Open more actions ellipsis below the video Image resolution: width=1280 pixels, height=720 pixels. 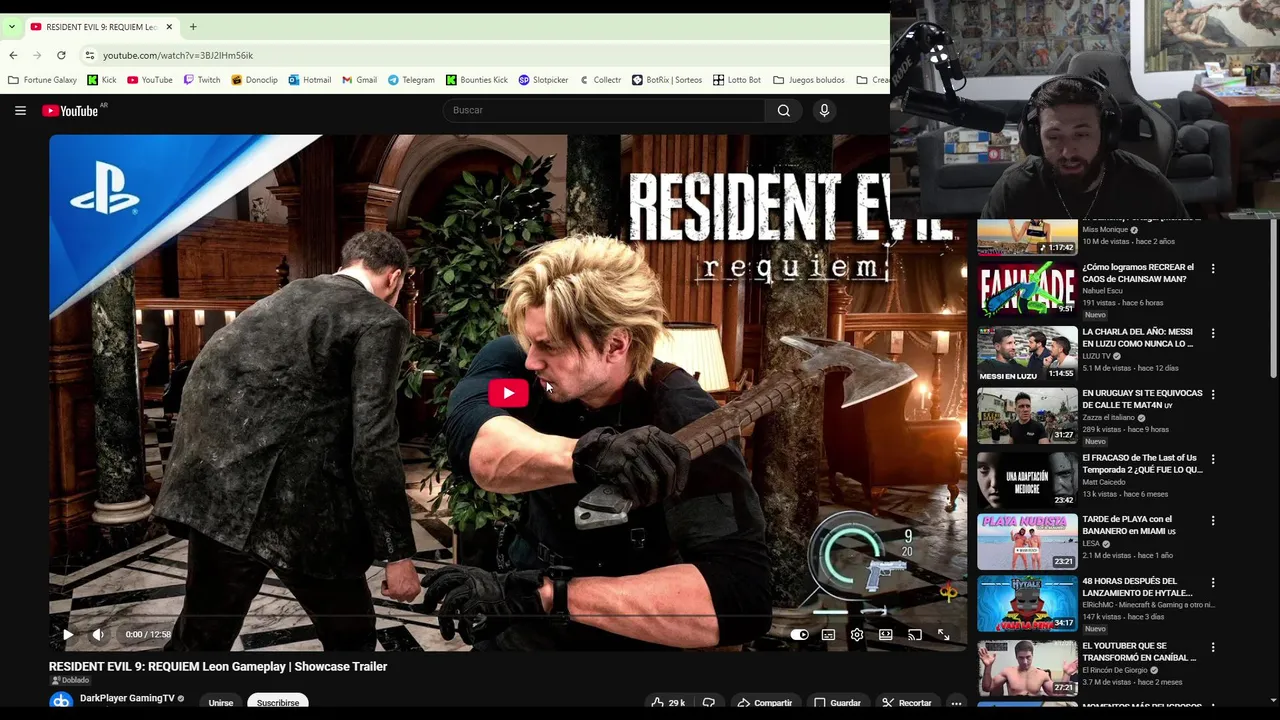point(956,703)
